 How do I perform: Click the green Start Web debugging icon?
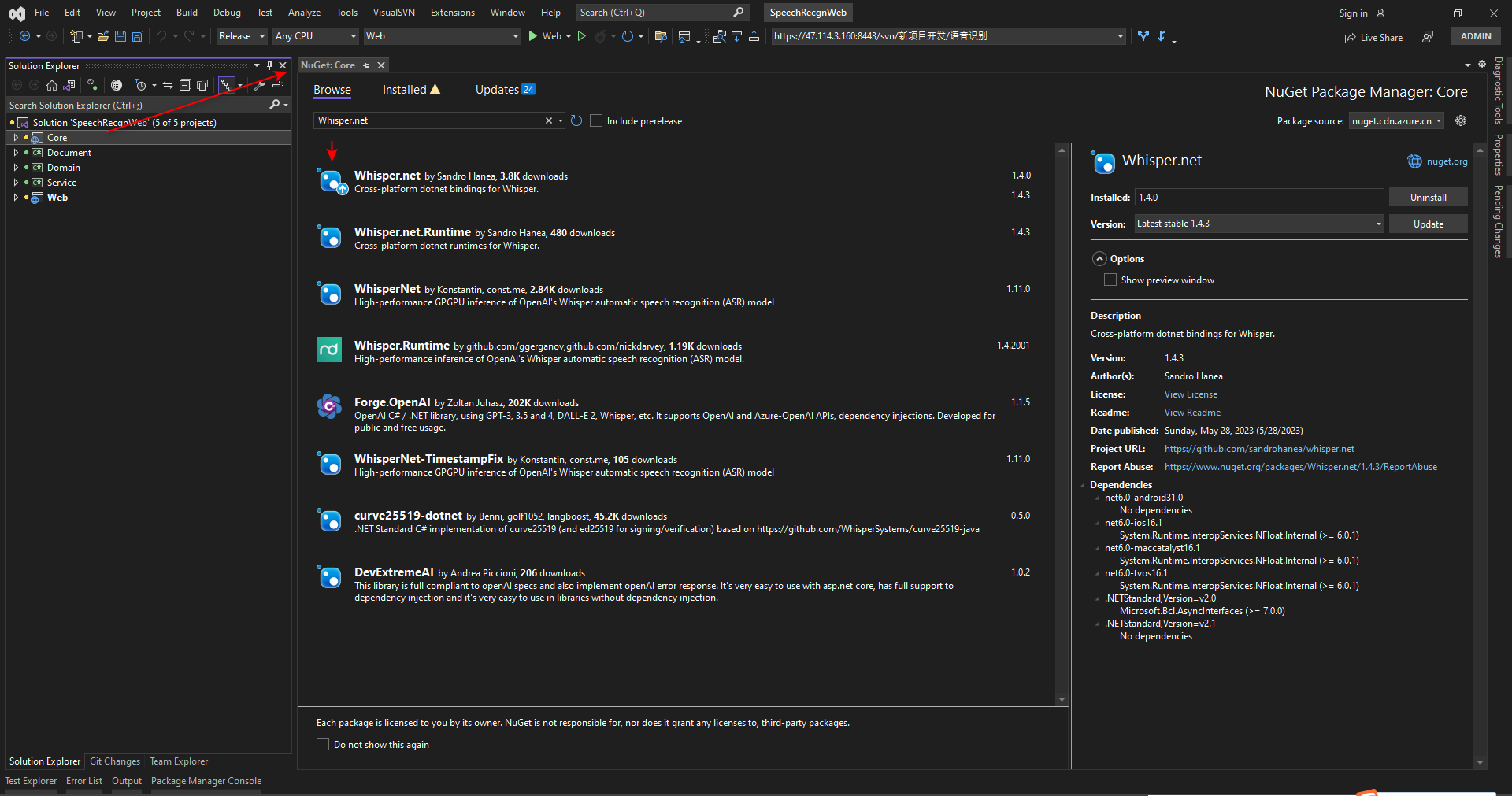[533, 36]
